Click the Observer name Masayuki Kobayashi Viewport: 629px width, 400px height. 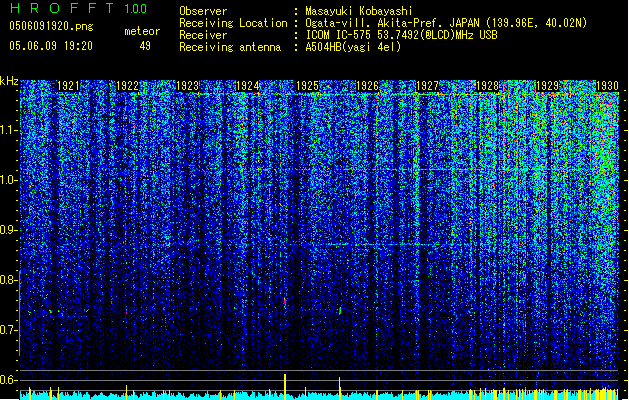pyautogui.click(x=359, y=11)
